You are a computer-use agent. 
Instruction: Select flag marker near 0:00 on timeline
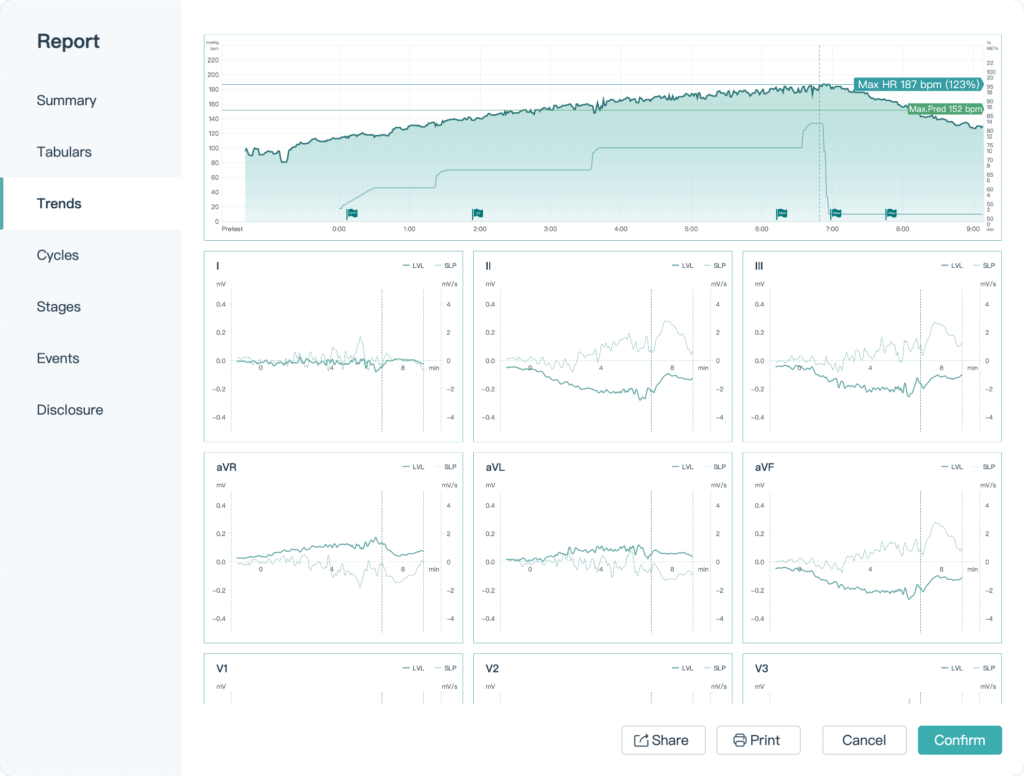click(352, 213)
